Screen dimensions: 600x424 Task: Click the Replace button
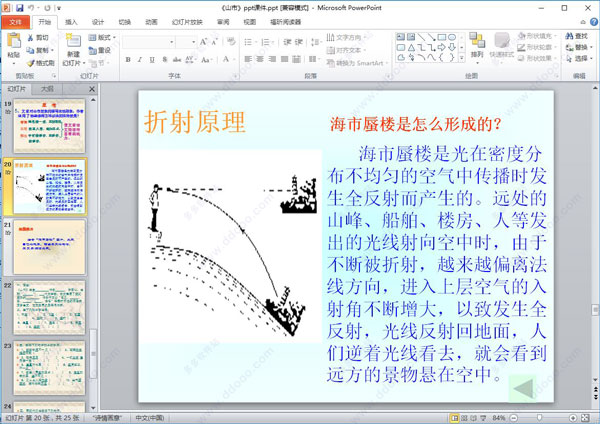[x=579, y=47]
